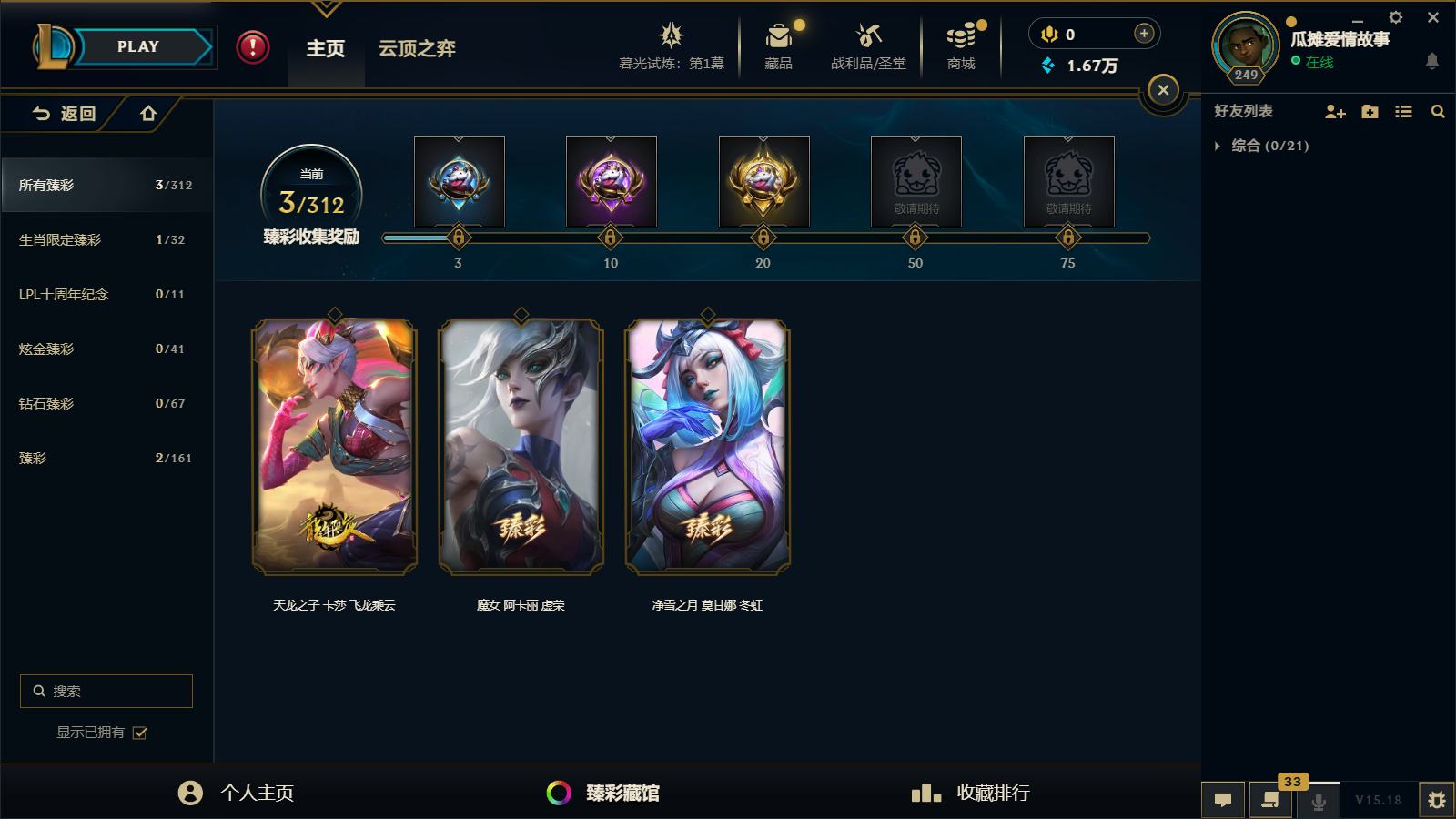Click the collection reward progress bar milestone 10
1456x819 pixels.
610,238
